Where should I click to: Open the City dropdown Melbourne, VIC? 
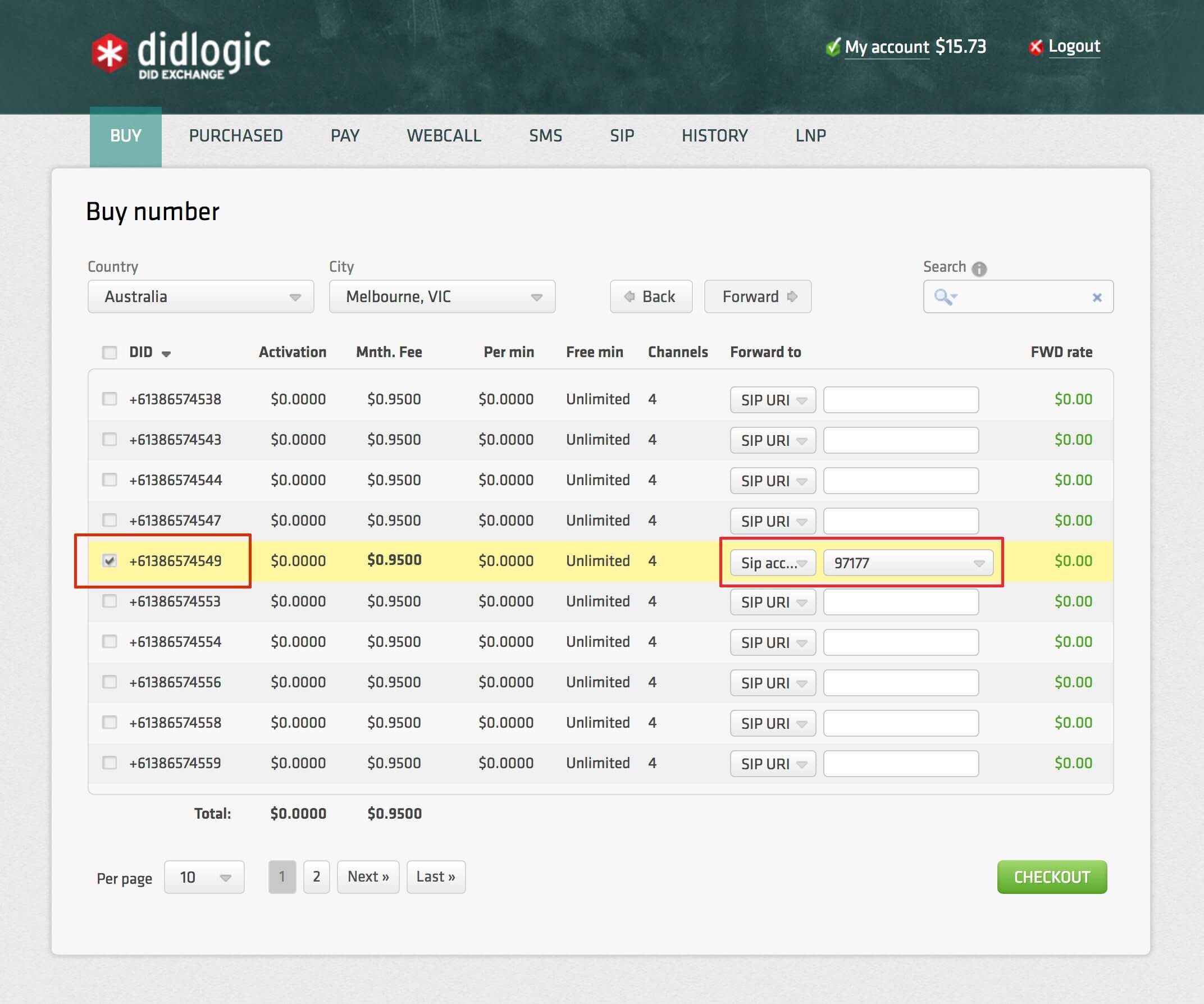pyautogui.click(x=442, y=296)
